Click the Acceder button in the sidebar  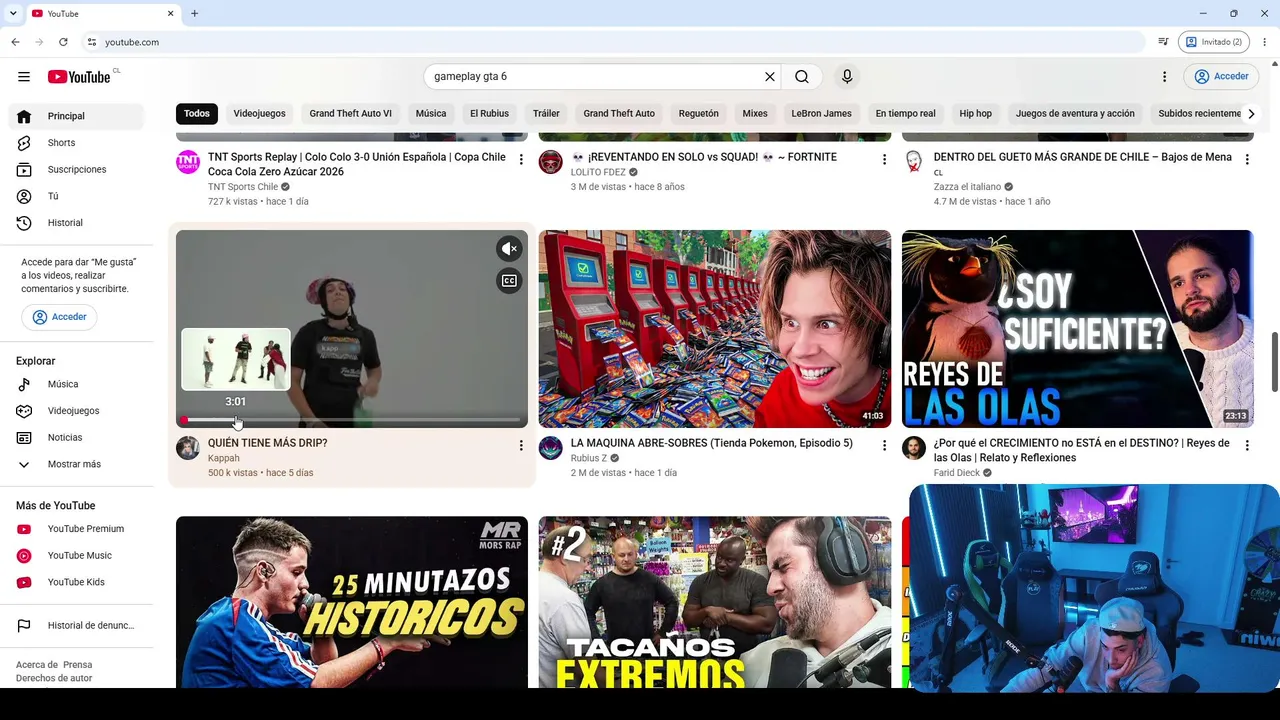click(59, 317)
